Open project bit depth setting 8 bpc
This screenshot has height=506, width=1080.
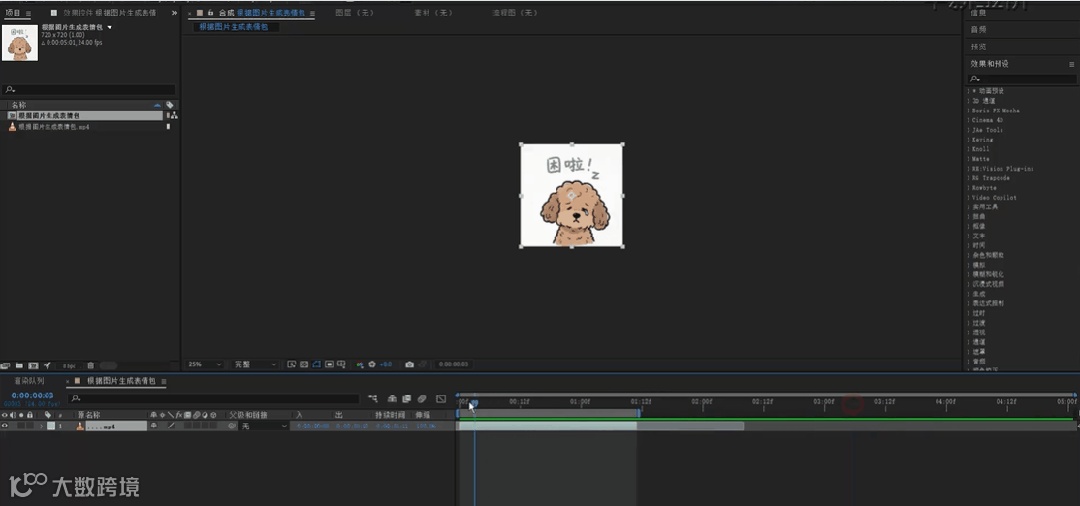click(69, 366)
